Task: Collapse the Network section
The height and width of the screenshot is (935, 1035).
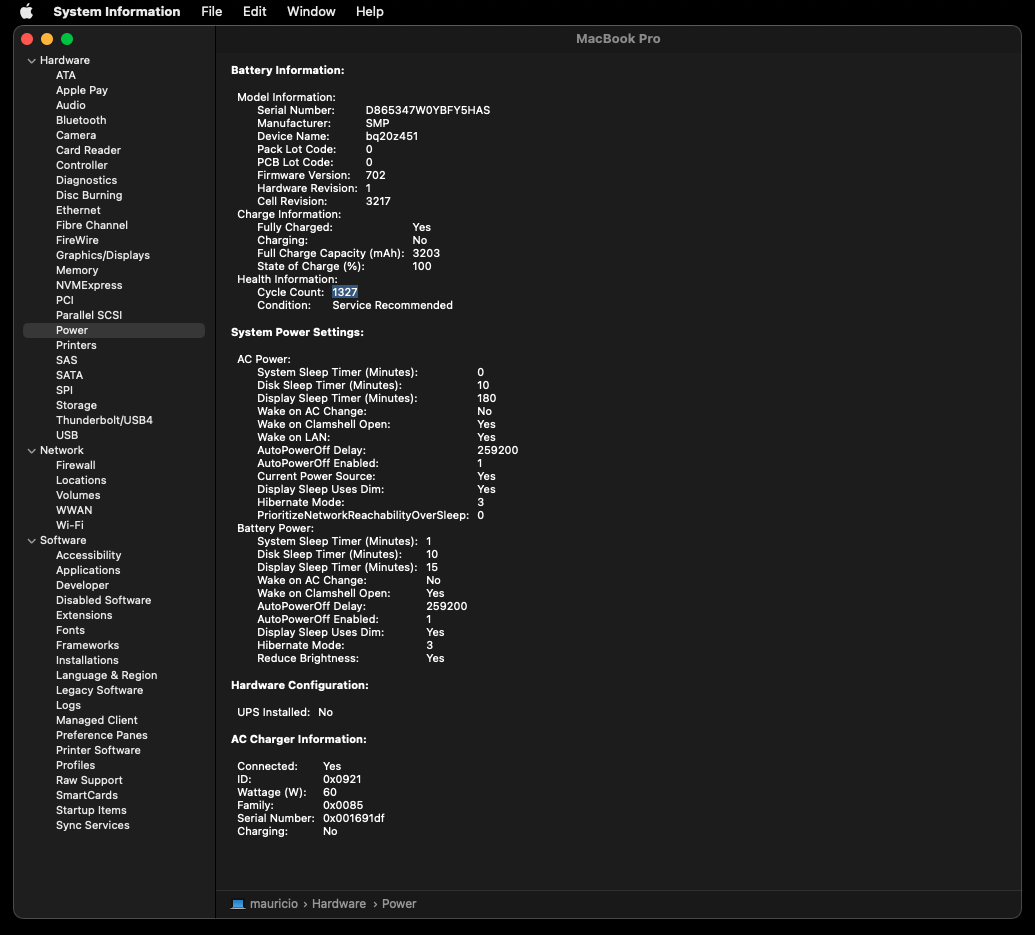Action: (x=32, y=451)
